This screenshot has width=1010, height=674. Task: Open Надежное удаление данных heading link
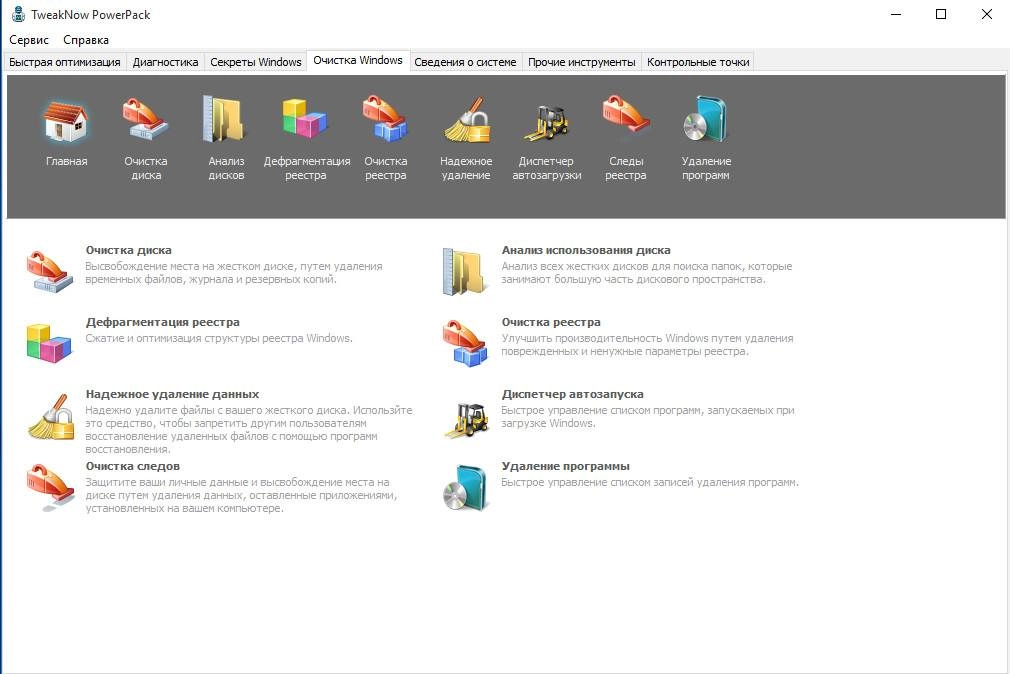pyautogui.click(x=172, y=394)
